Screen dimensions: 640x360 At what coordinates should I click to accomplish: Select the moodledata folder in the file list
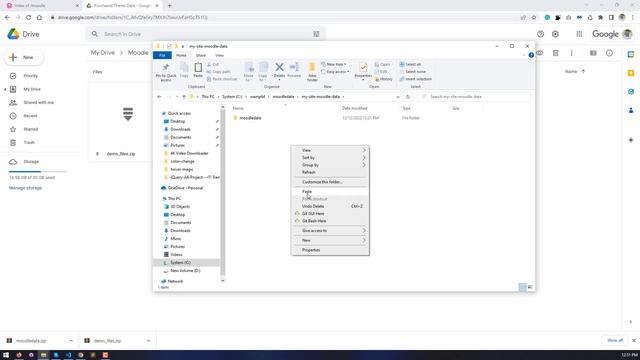click(250, 118)
